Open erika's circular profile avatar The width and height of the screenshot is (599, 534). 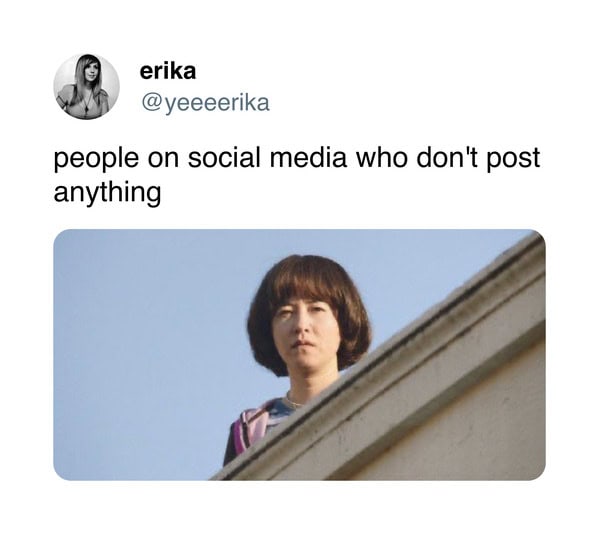point(86,86)
